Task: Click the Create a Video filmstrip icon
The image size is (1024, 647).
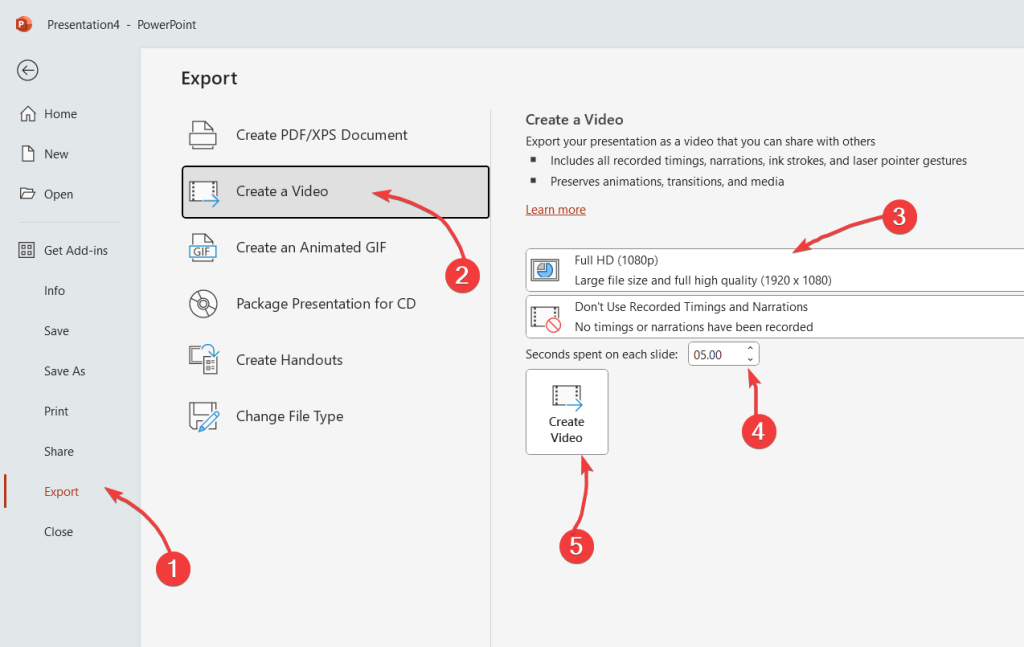Action: pyautogui.click(x=204, y=193)
